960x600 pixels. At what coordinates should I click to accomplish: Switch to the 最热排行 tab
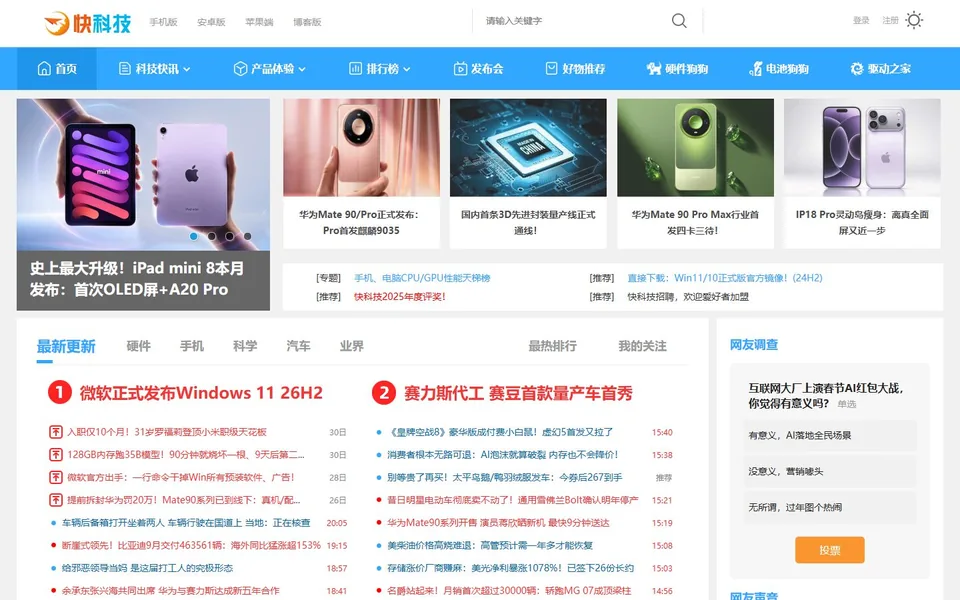pos(552,346)
